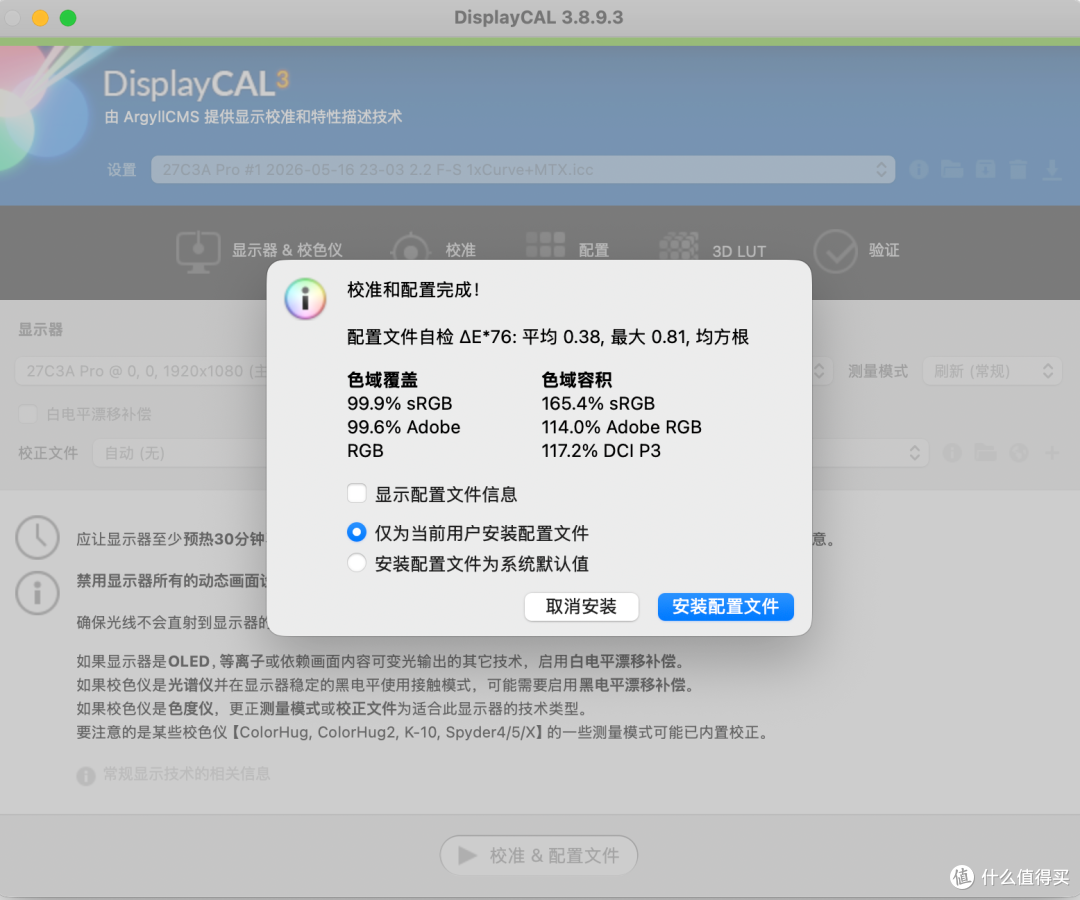This screenshot has width=1080, height=900.
Task: Click the plus icon to add correction
Action: 1052,453
